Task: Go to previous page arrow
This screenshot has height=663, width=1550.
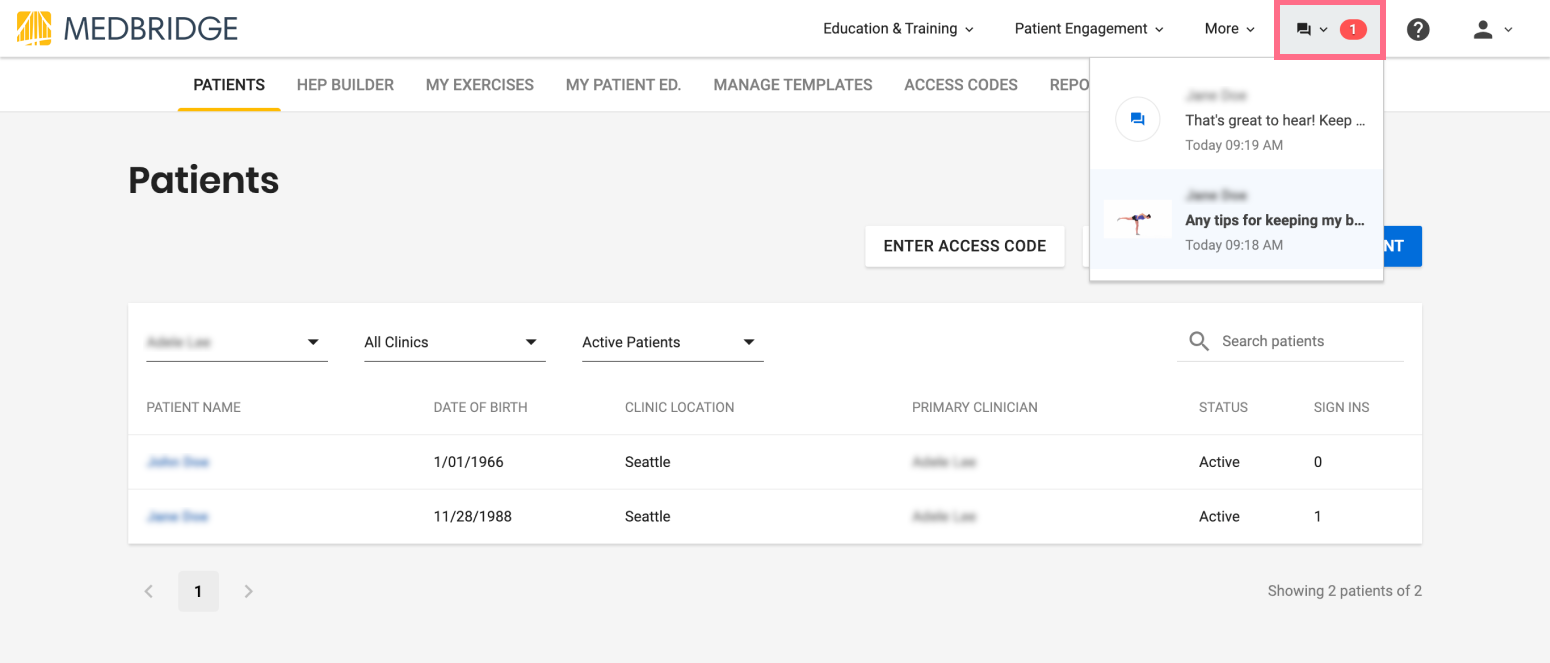Action: click(148, 591)
